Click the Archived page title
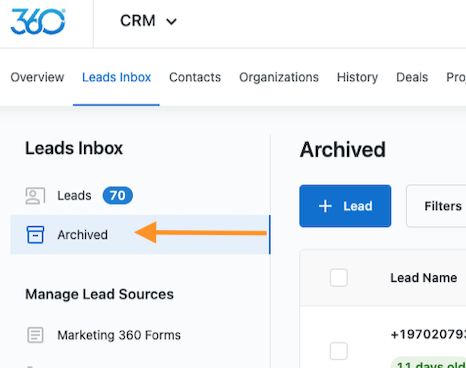The width and height of the screenshot is (466, 368). point(343,150)
